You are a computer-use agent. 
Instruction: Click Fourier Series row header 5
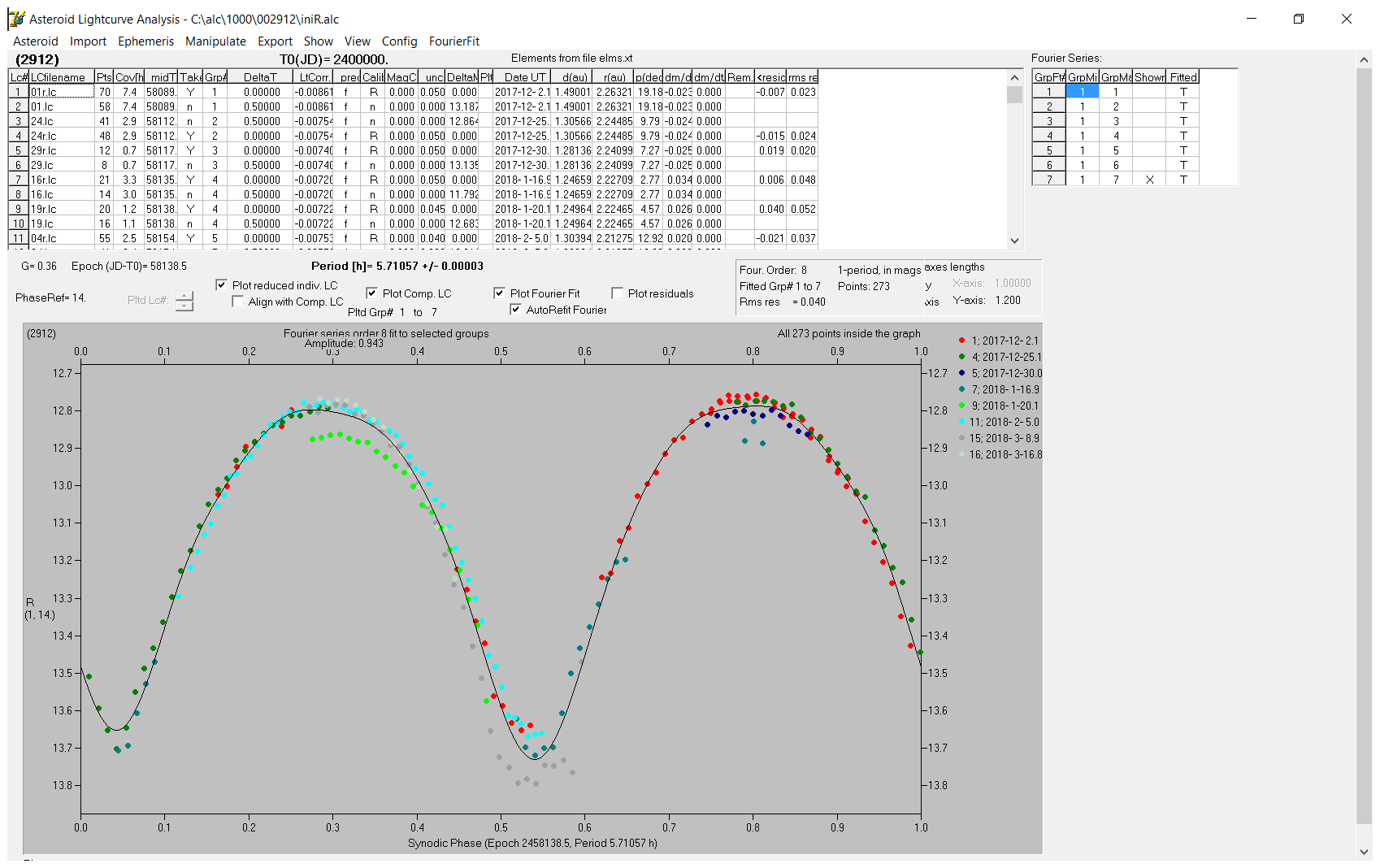[x=1048, y=150]
